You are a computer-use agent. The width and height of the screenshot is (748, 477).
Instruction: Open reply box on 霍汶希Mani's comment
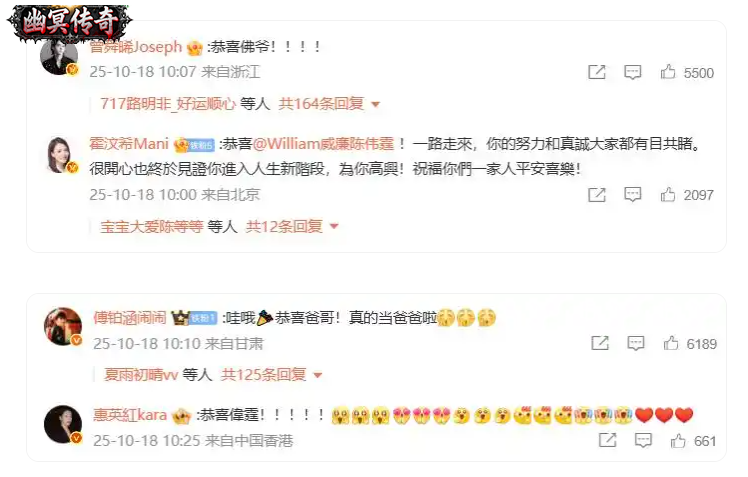633,195
